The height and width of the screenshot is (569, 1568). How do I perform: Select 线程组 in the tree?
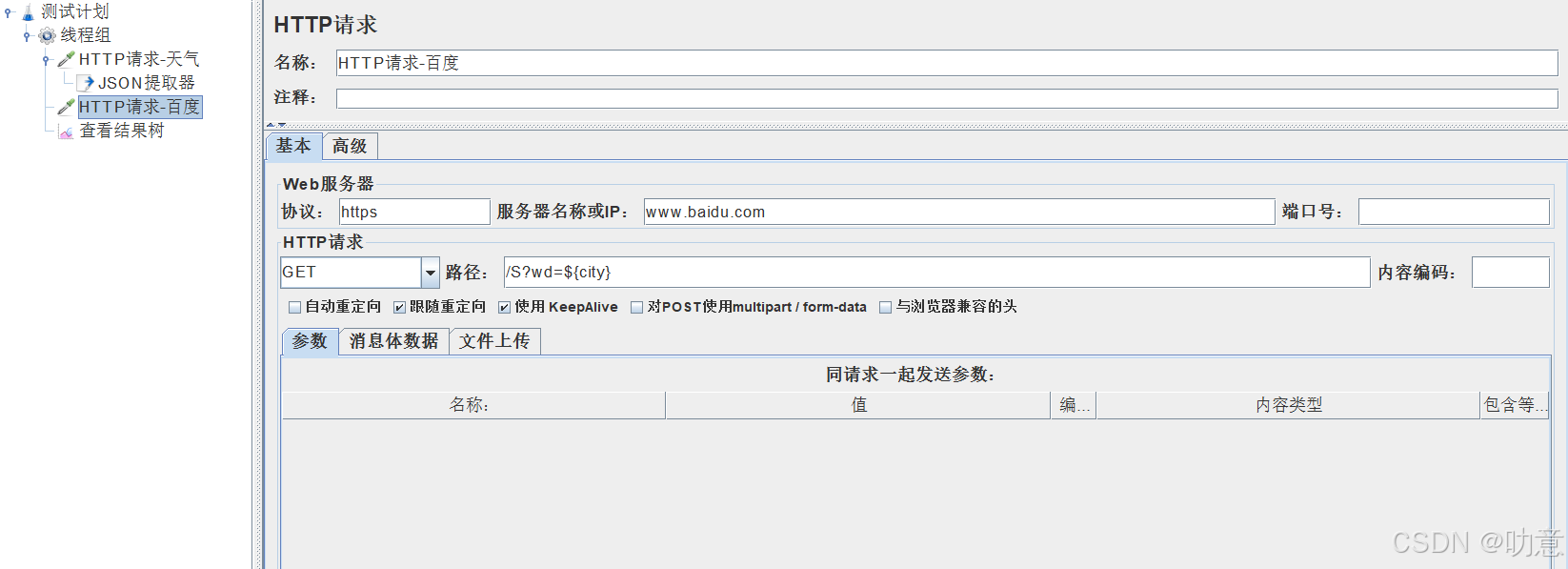point(86,35)
